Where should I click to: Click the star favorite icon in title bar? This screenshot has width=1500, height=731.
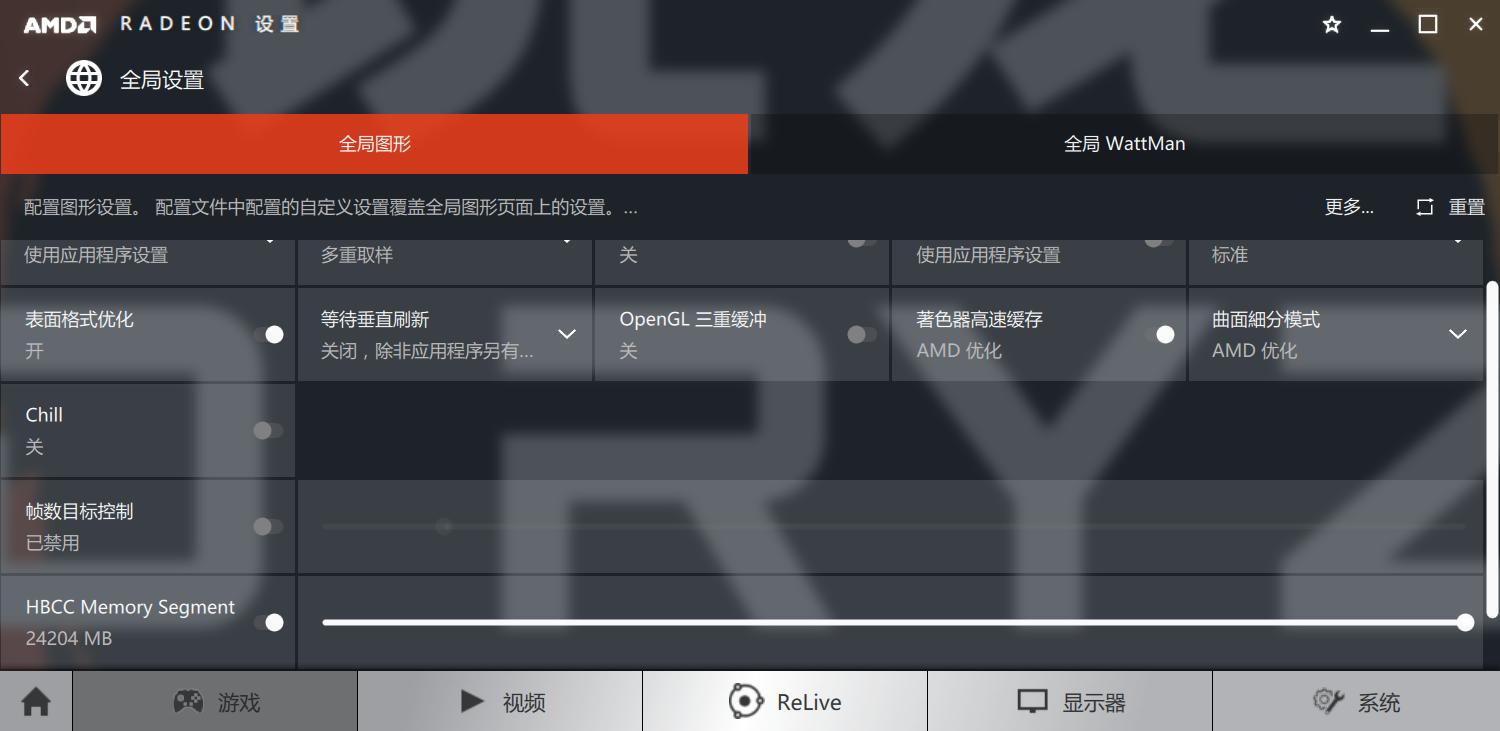tap(1331, 23)
